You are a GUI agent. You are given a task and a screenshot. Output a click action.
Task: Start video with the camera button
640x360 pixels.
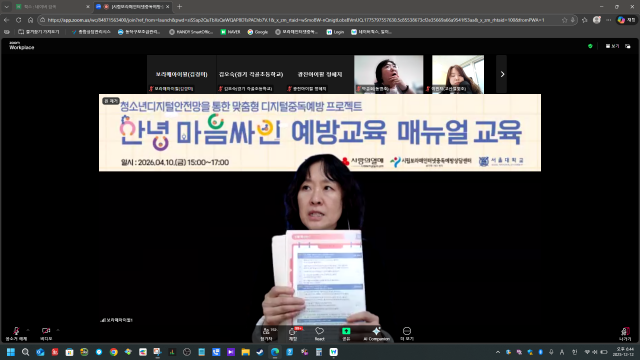click(46, 333)
